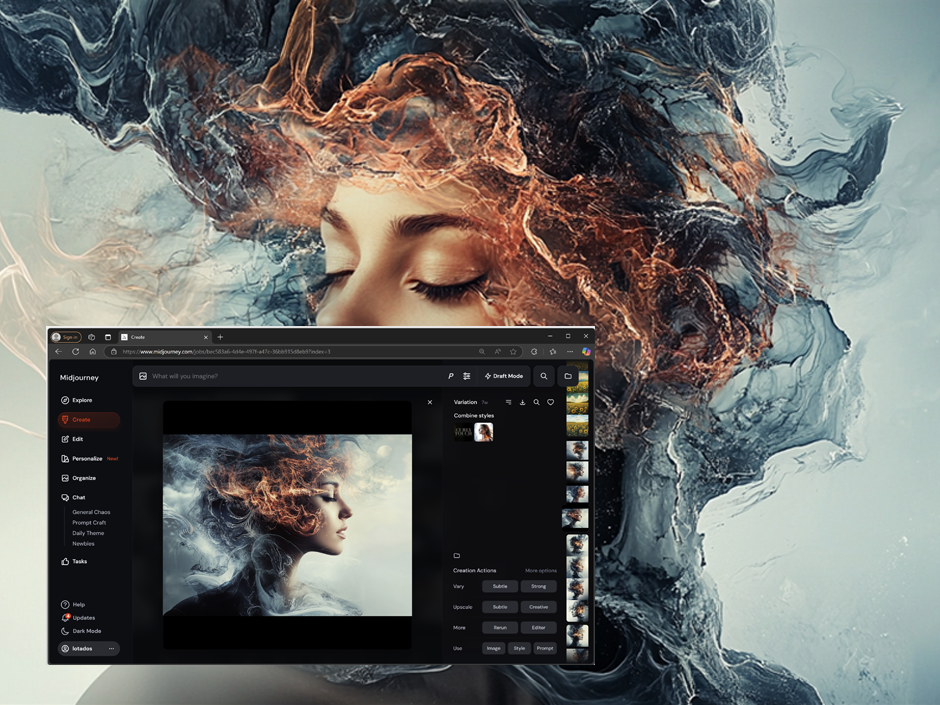This screenshot has width=940, height=705.
Task: Open the three-dot menu next to username
Action: 111,649
